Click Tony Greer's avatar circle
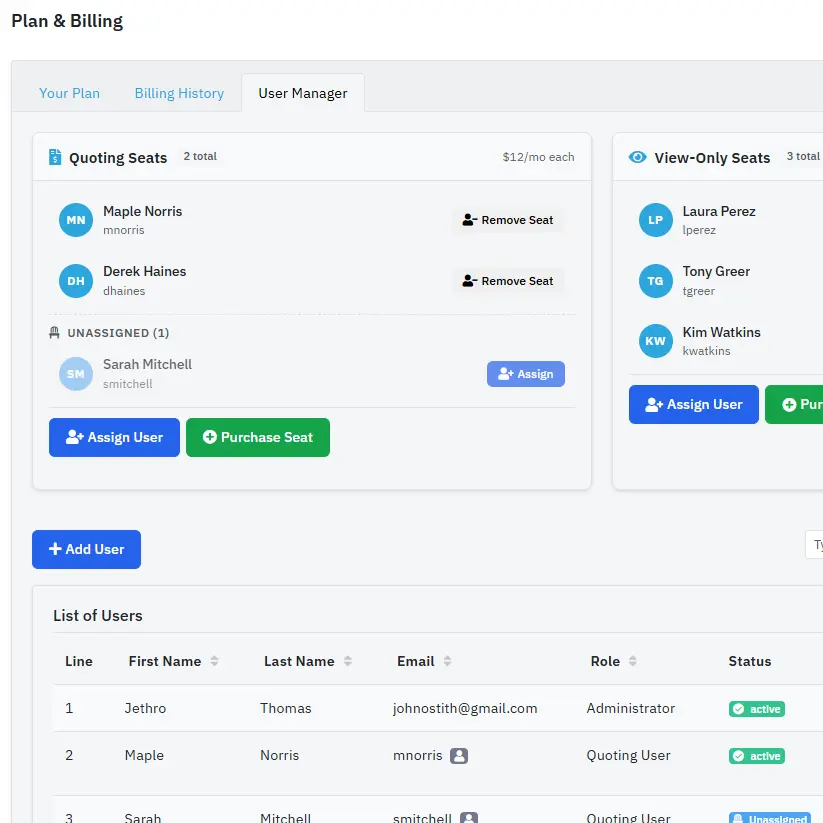The height and width of the screenshot is (823, 823). (655, 280)
